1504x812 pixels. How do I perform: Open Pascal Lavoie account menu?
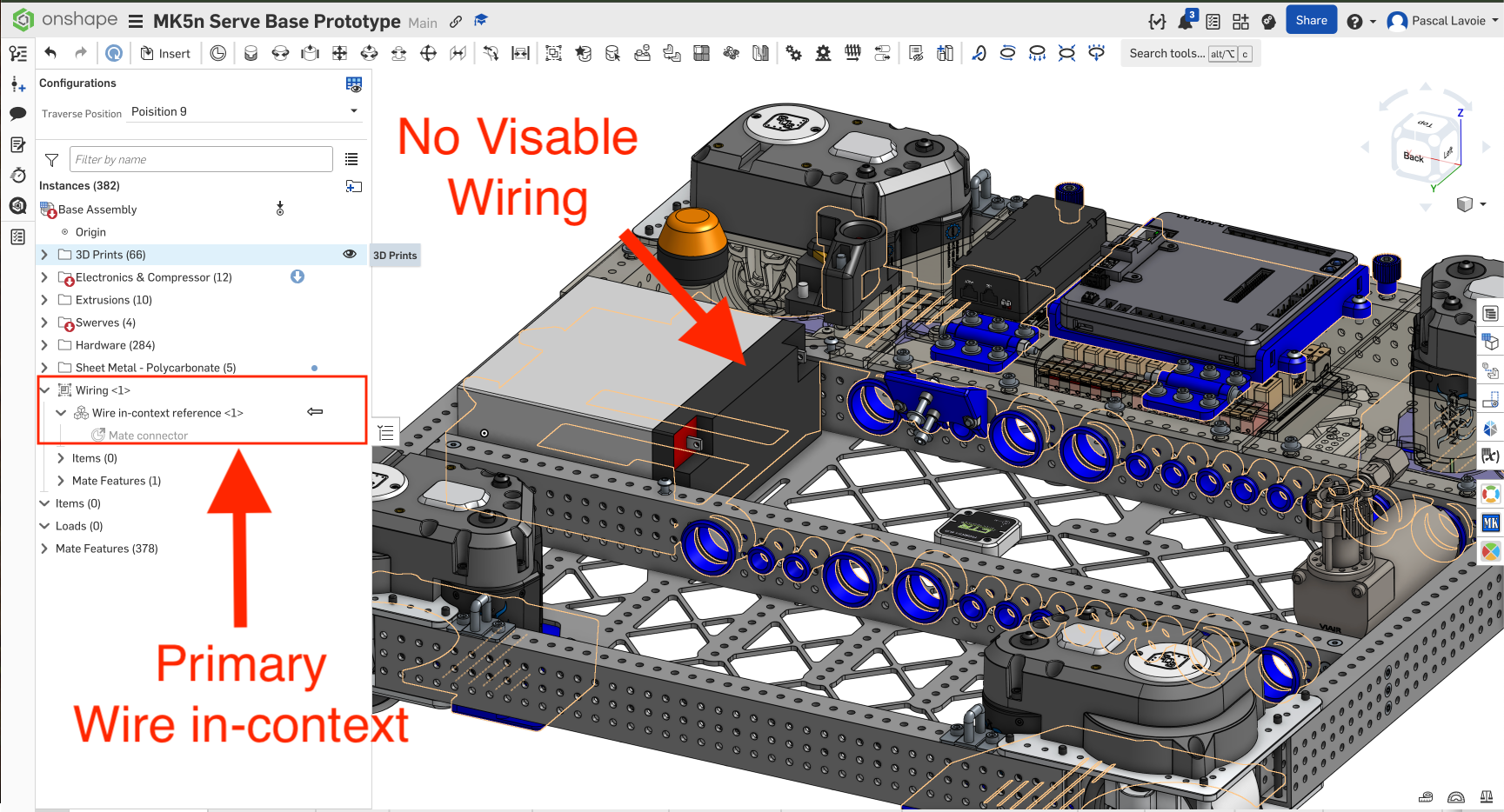pos(1444,21)
